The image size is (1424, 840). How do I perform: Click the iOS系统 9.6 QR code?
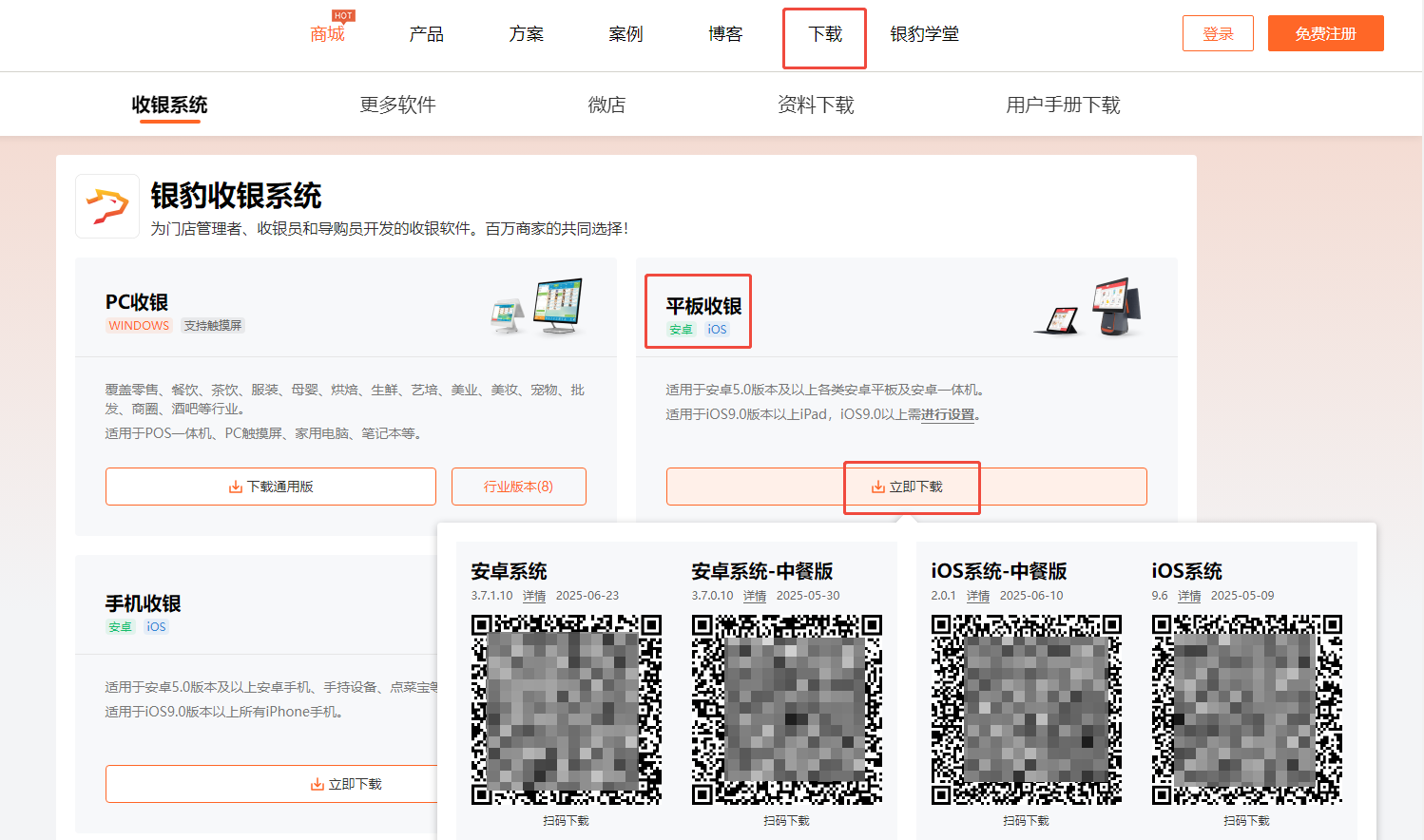[1247, 710]
